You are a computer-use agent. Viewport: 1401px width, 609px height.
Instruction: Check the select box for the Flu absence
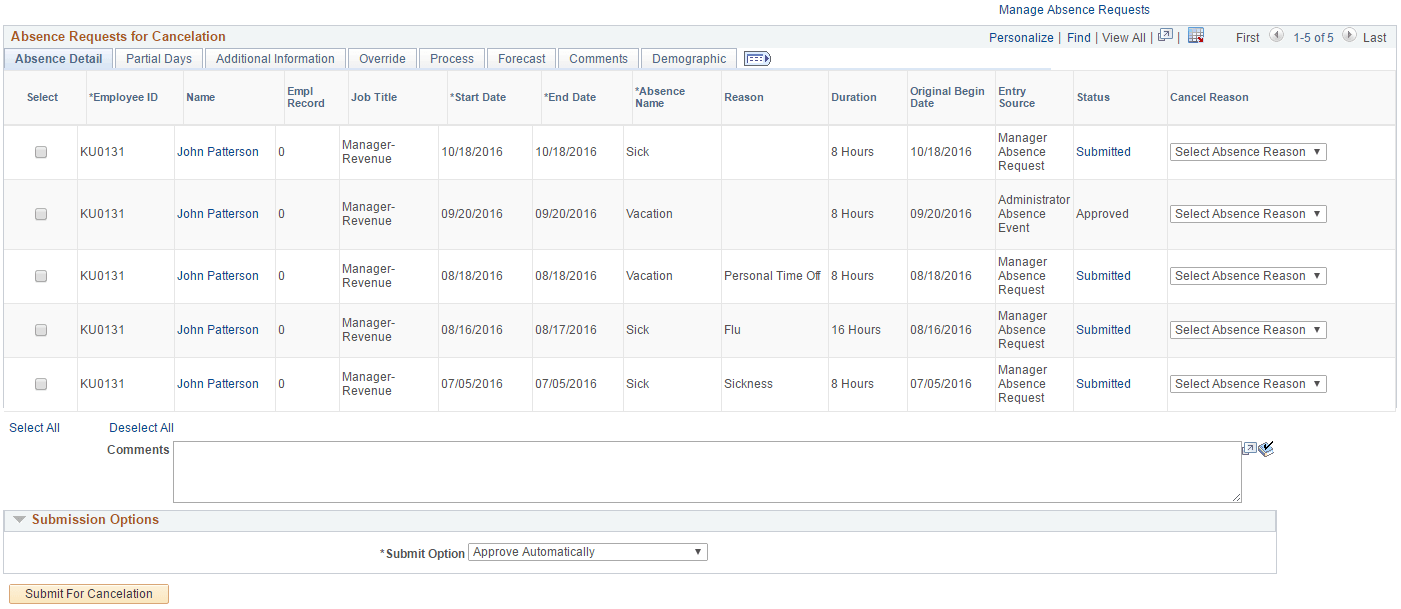40,329
